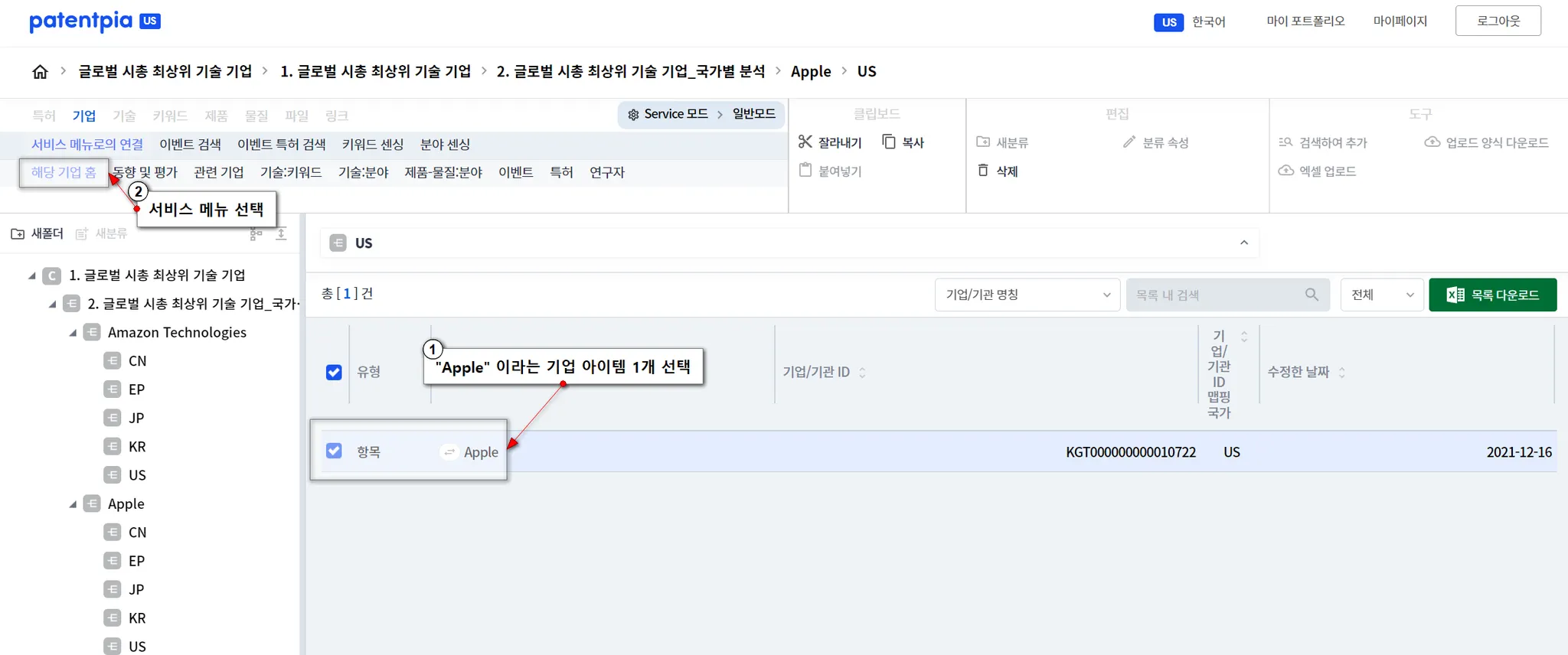The image size is (1568, 655).
Task: Click the 새분류 icon above the tree
Action: [x=82, y=233]
